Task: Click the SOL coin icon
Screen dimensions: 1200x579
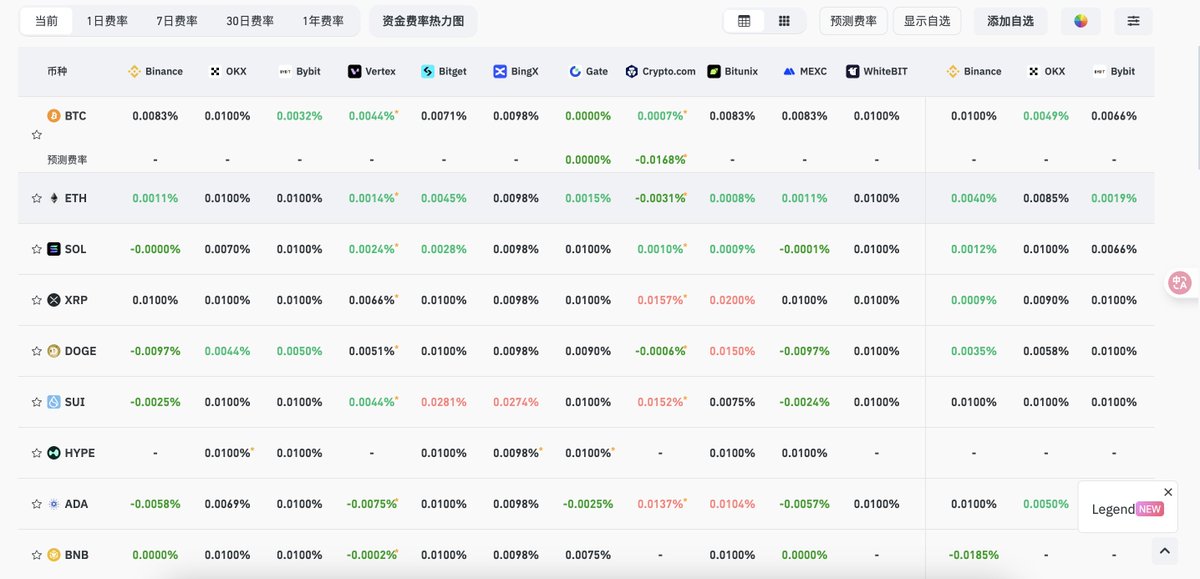Action: [54, 249]
